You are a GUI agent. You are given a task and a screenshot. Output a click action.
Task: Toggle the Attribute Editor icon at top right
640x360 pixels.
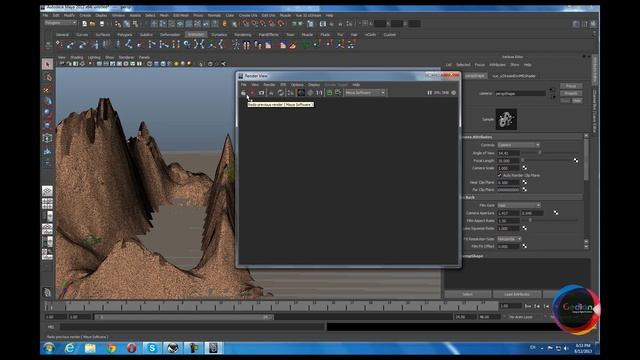tap(576, 24)
